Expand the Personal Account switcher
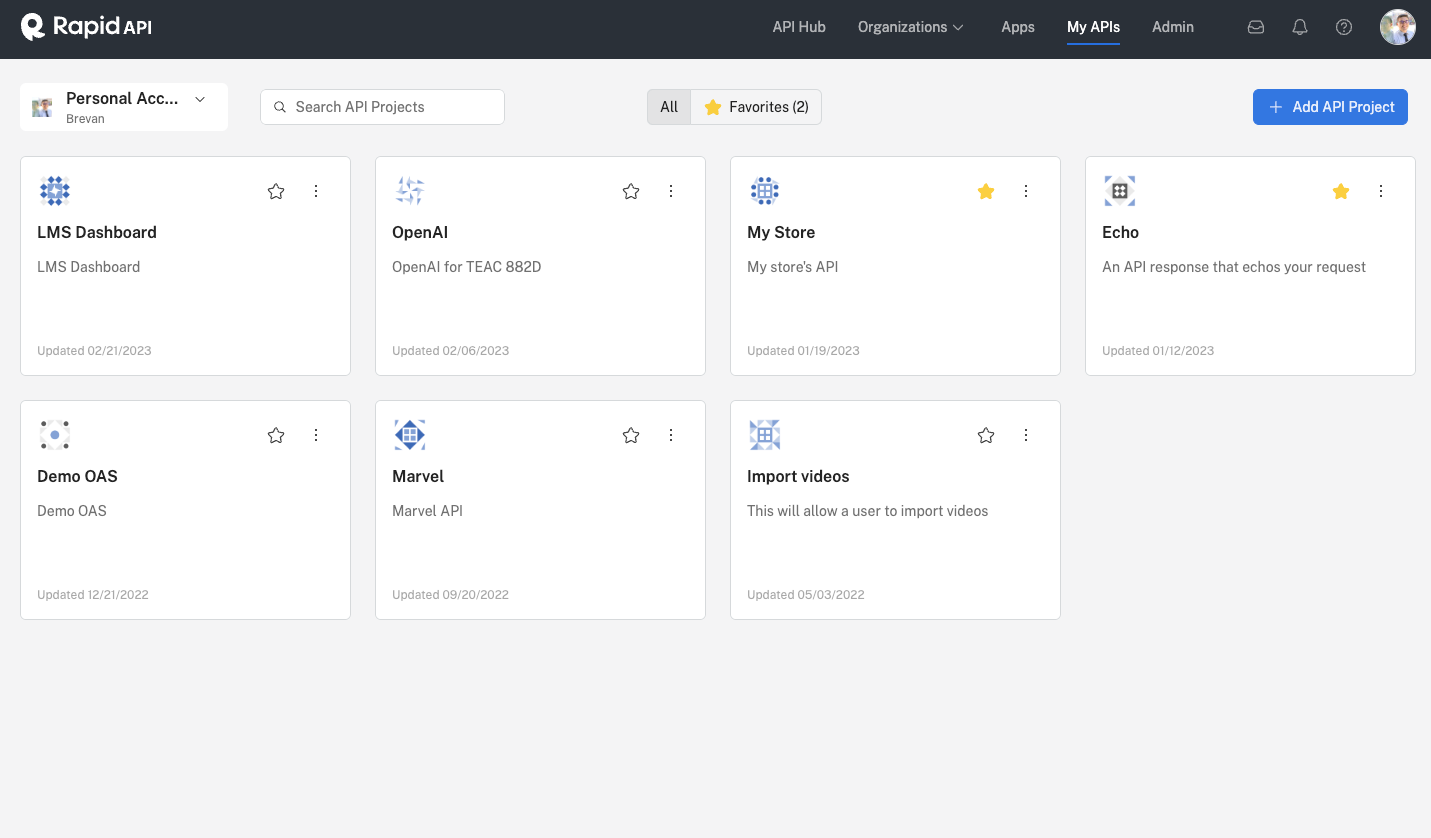Screen dimensions: 1431x838 coord(124,107)
